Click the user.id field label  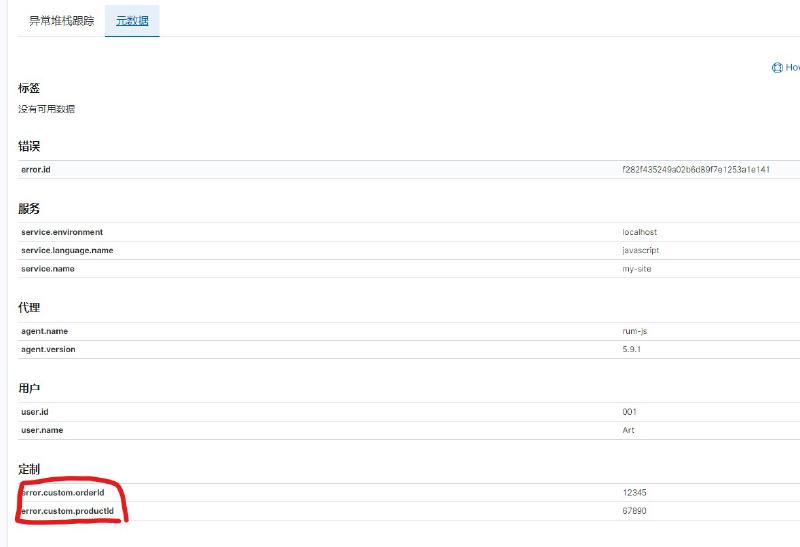click(35, 411)
